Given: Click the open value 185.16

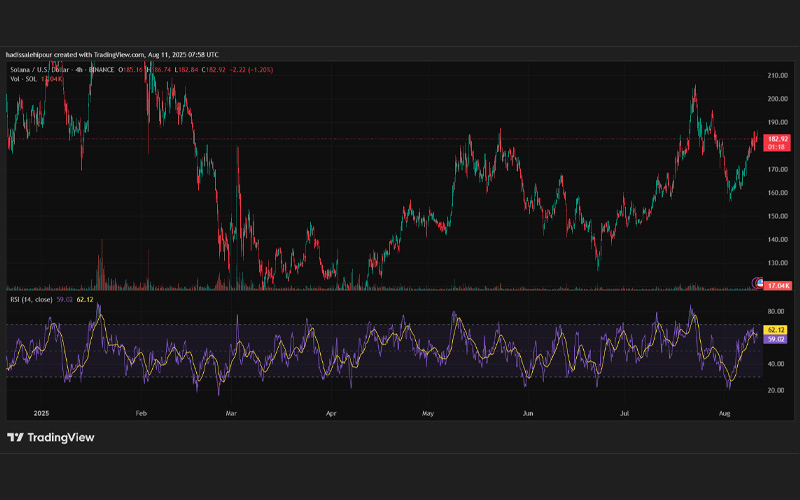Looking at the screenshot, I should (x=131, y=70).
